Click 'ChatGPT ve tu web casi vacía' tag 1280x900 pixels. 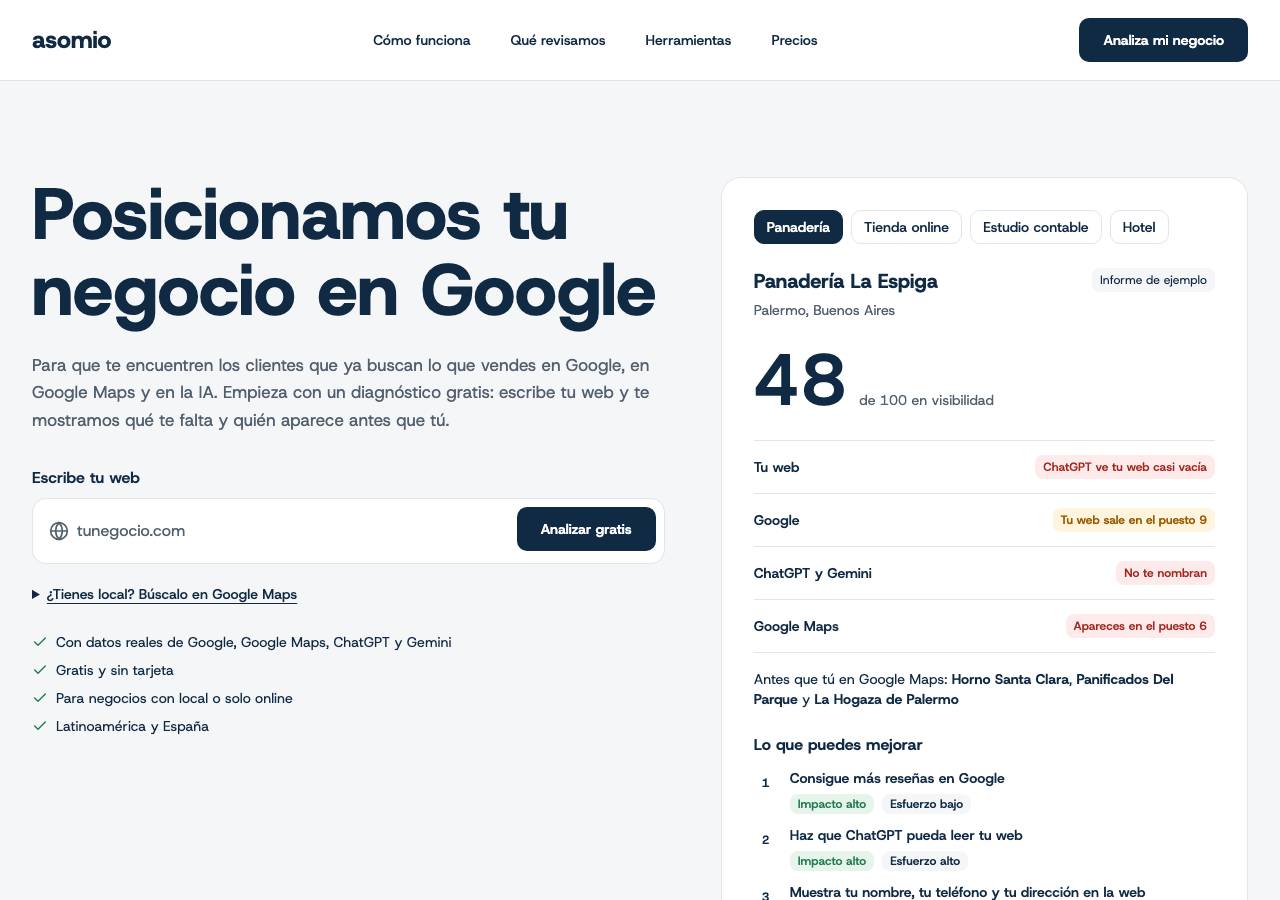coord(1125,467)
